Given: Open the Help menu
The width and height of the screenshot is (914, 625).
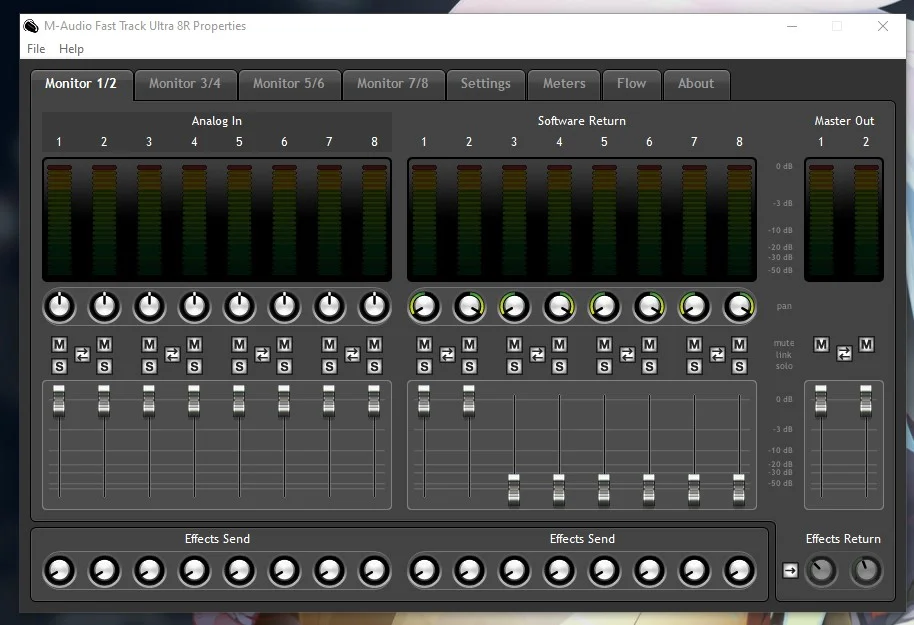Looking at the screenshot, I should click(71, 49).
